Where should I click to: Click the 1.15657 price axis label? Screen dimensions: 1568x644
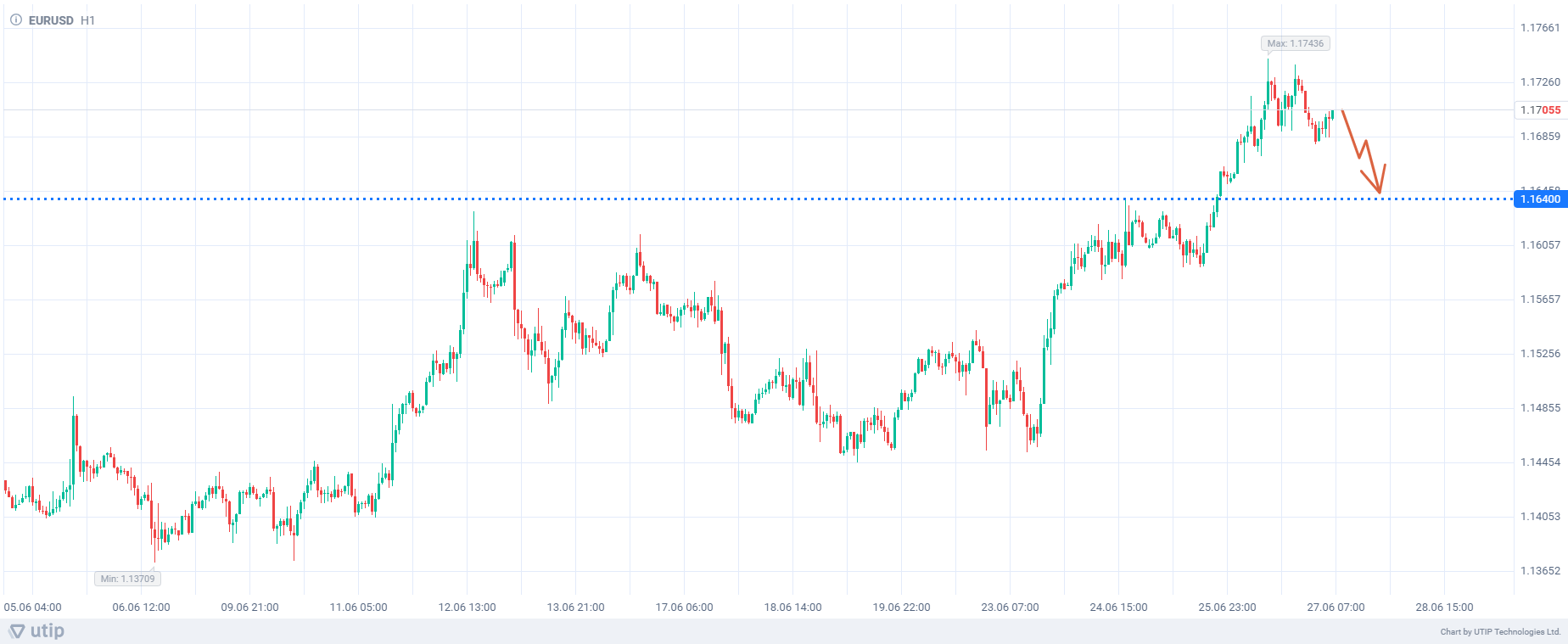(1540, 300)
